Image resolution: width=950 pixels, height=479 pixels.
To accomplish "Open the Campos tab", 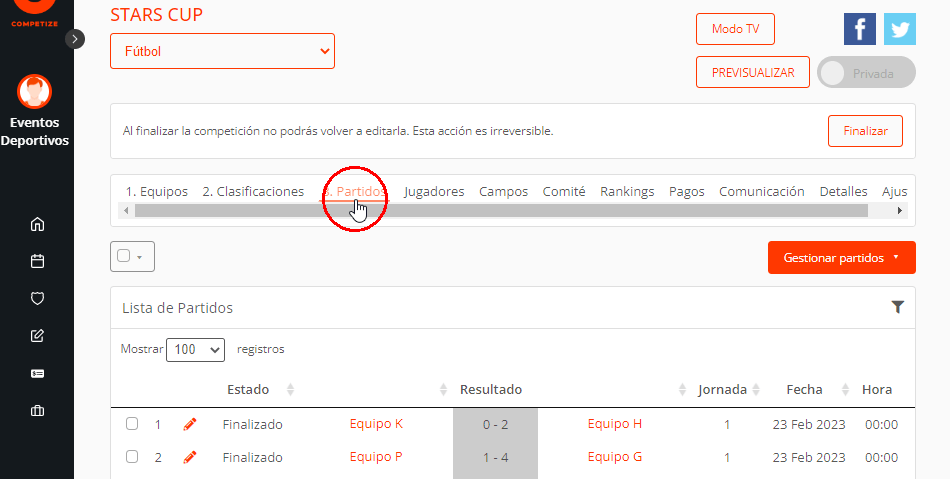I will pyautogui.click(x=503, y=191).
